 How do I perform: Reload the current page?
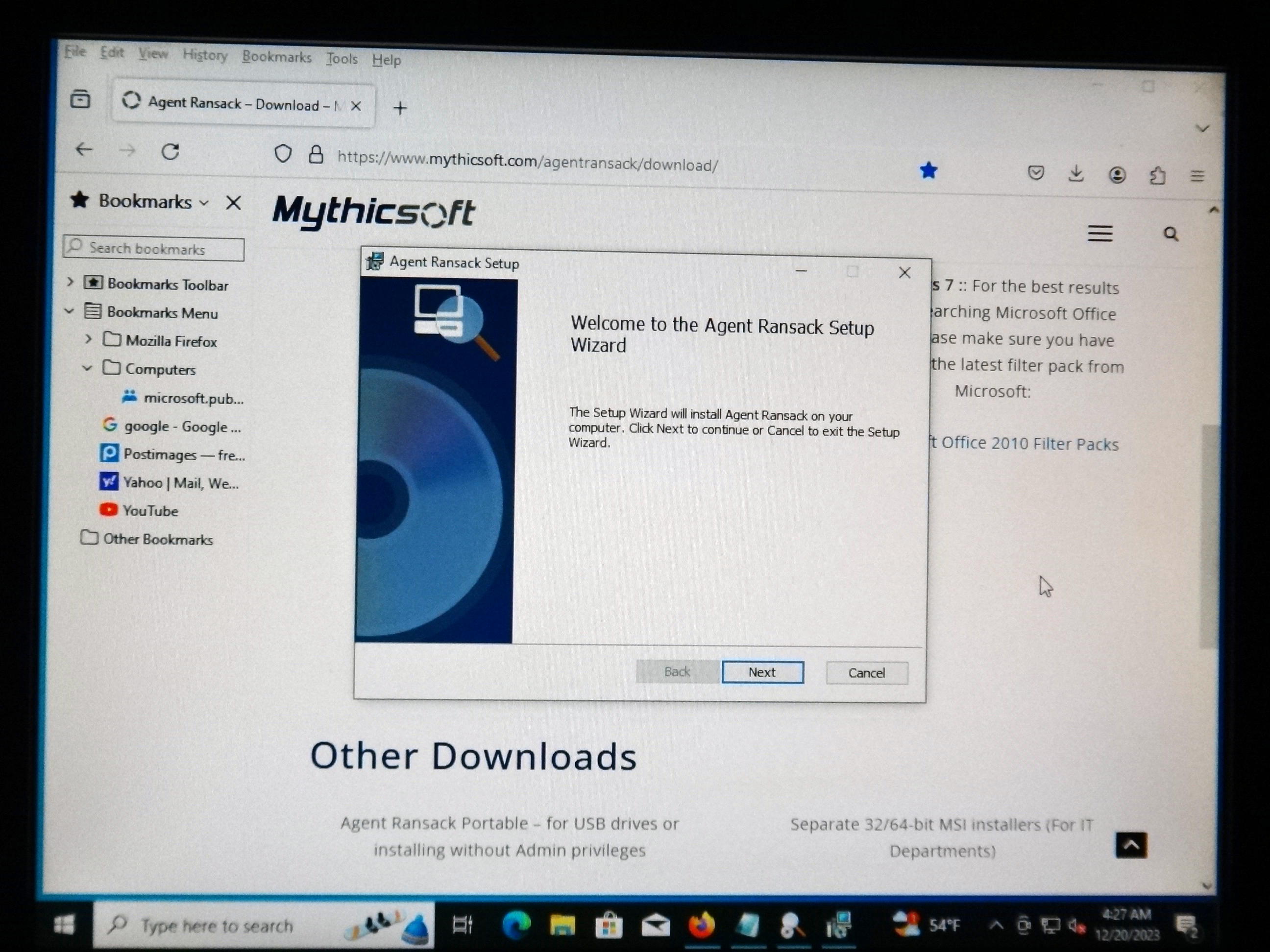(170, 151)
